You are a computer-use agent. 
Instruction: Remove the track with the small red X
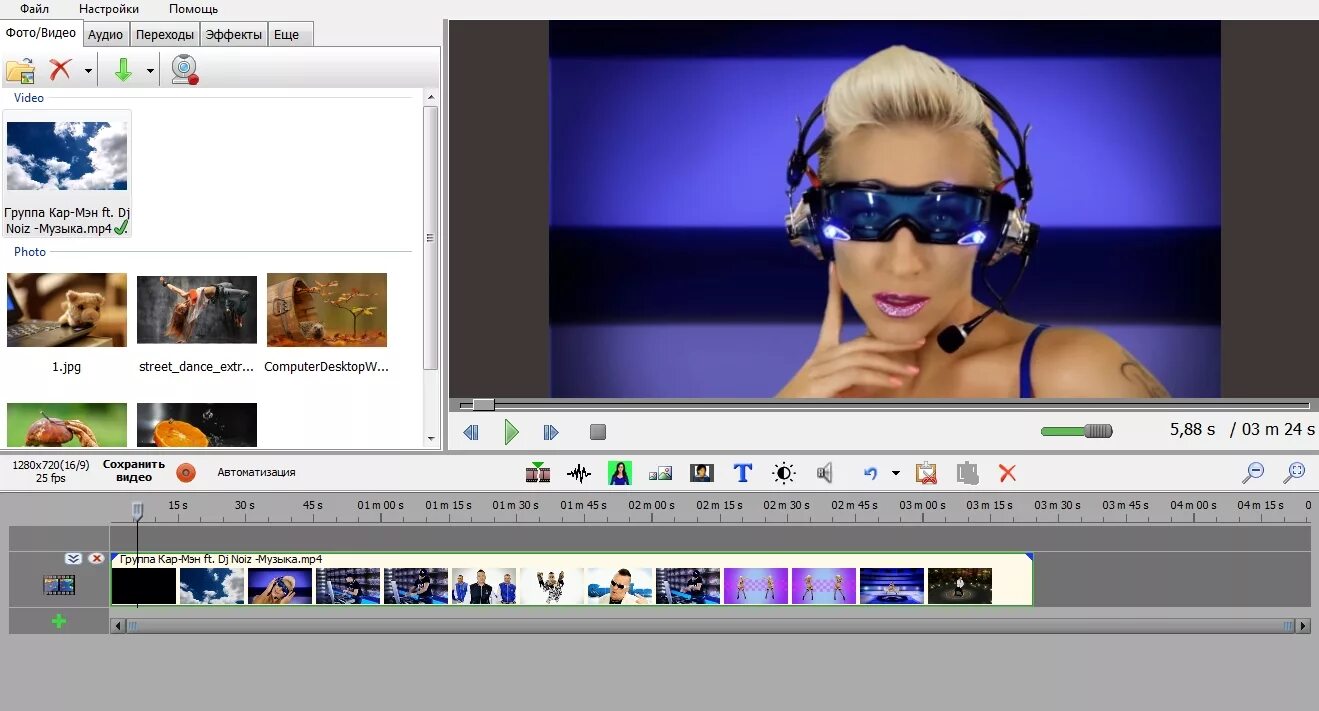coord(96,559)
